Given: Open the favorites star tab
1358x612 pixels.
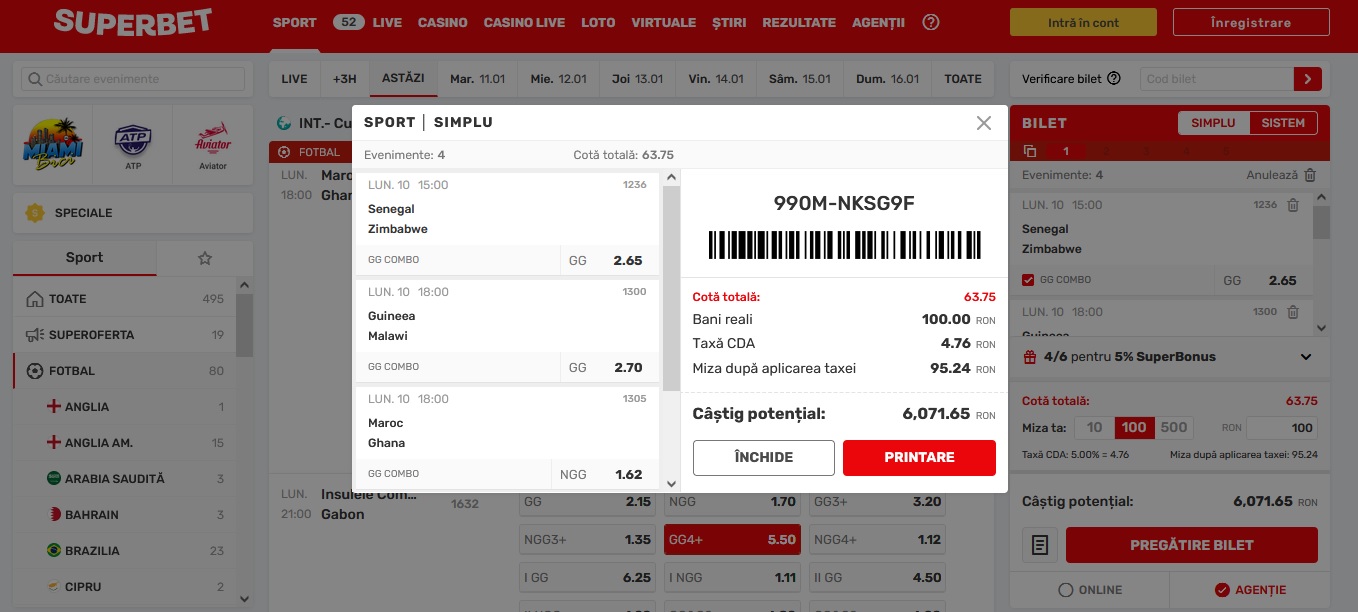Looking at the screenshot, I should (x=205, y=258).
